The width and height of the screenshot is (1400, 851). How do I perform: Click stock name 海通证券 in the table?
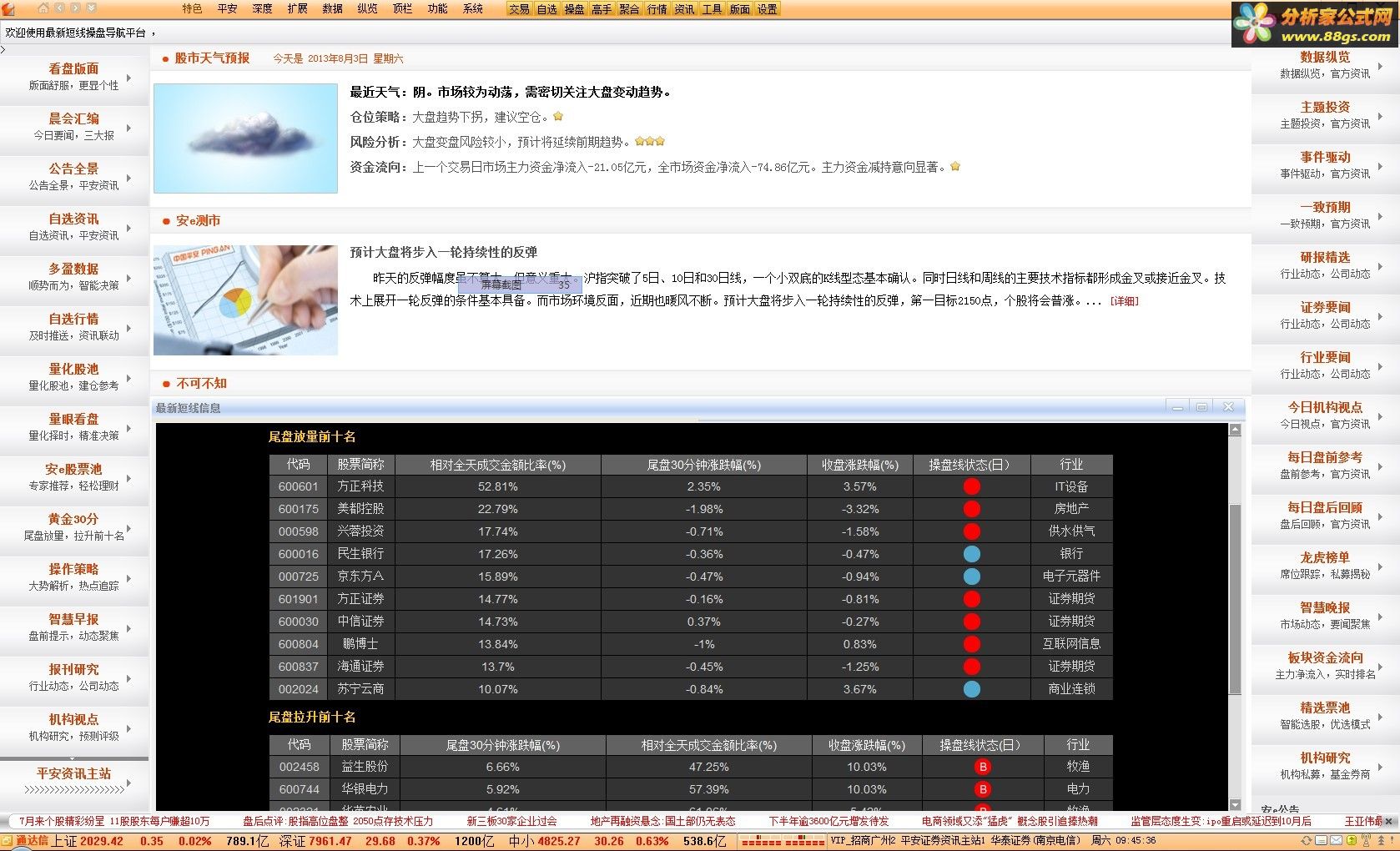360,667
